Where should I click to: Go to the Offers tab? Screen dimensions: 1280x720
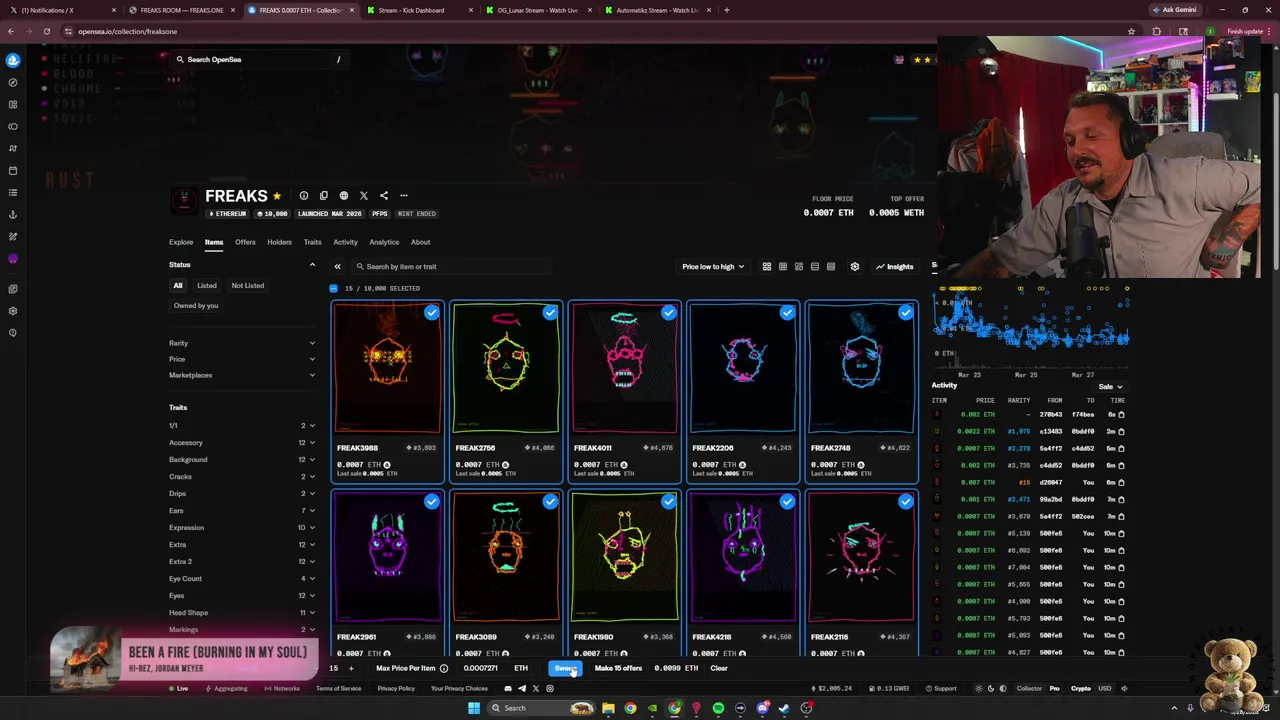245,242
